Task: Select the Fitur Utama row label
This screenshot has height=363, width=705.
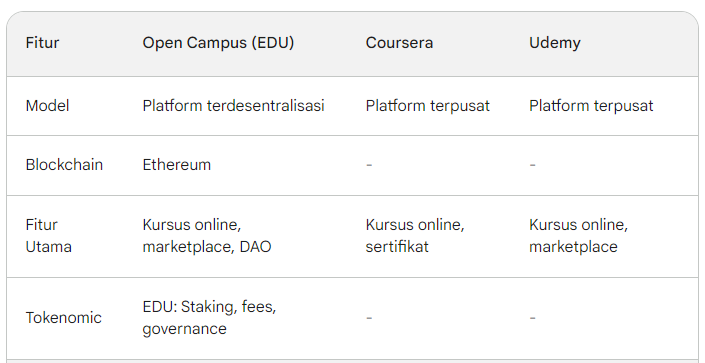Action: point(49,235)
